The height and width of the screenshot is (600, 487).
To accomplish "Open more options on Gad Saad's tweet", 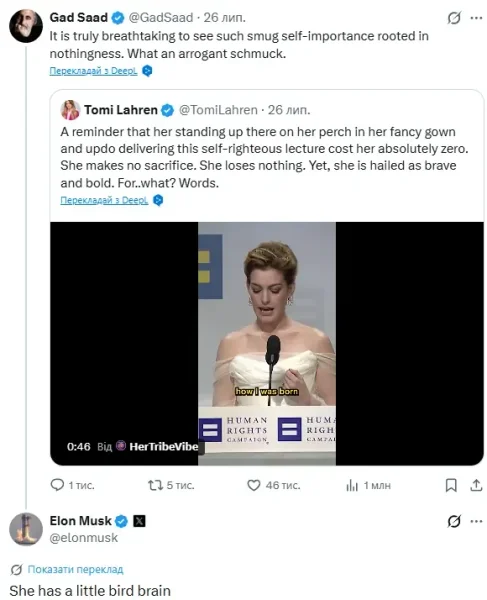I will [476, 18].
